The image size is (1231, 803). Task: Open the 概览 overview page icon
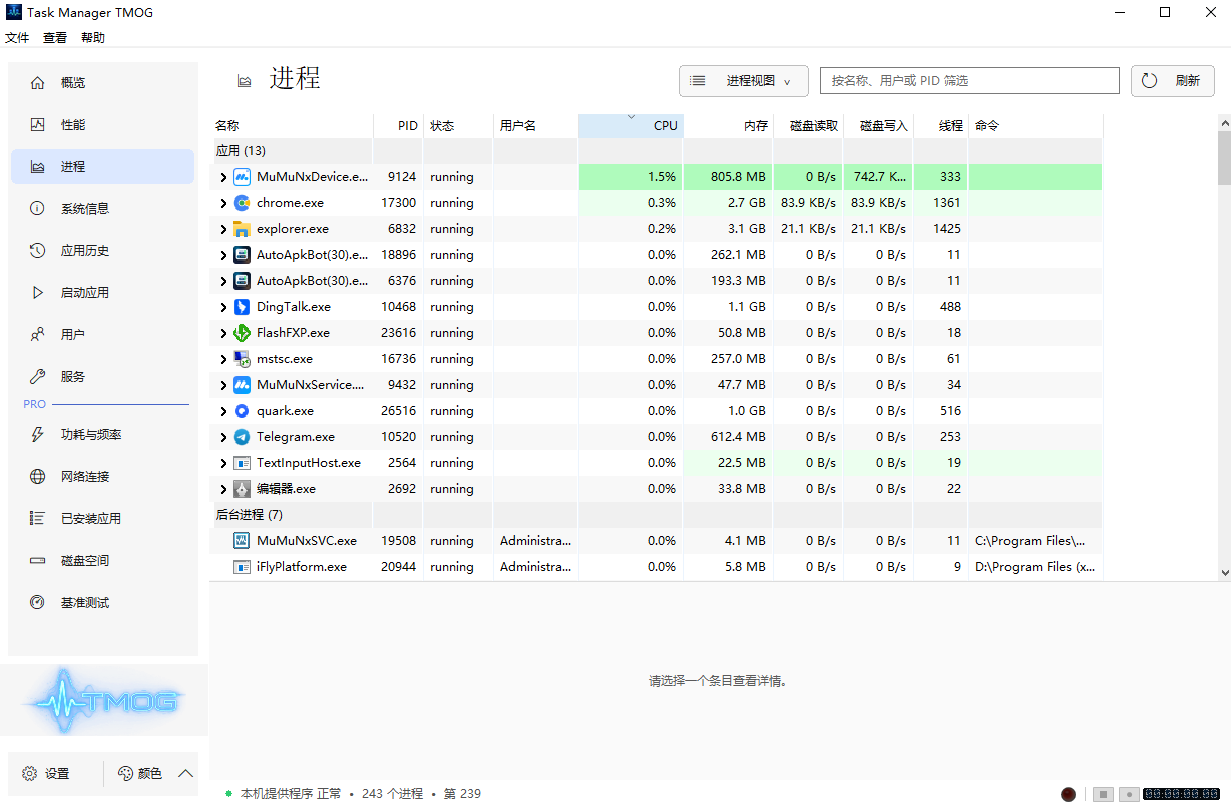38,83
